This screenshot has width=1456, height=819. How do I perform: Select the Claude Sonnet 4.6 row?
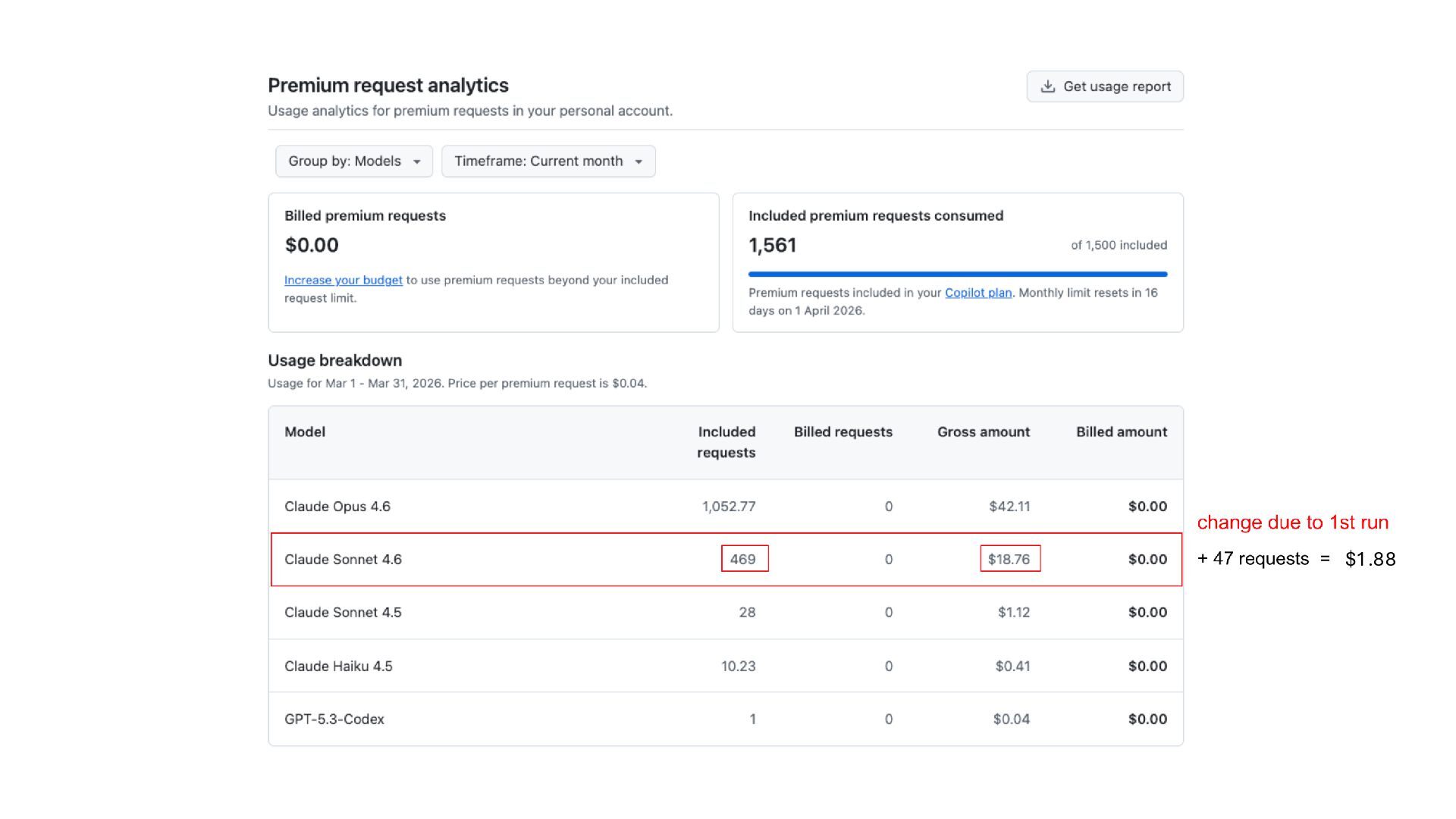pos(343,560)
